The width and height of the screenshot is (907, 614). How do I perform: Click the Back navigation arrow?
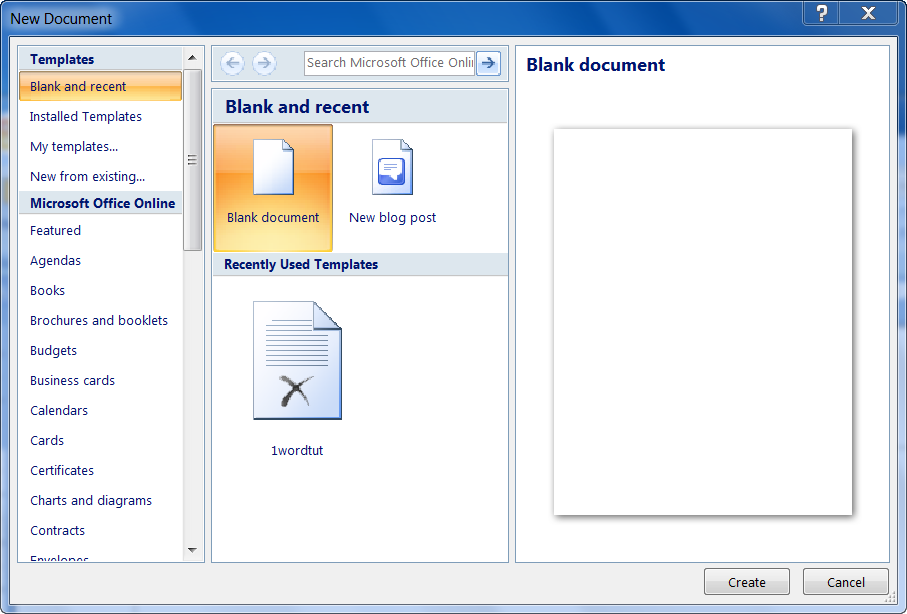(233, 63)
